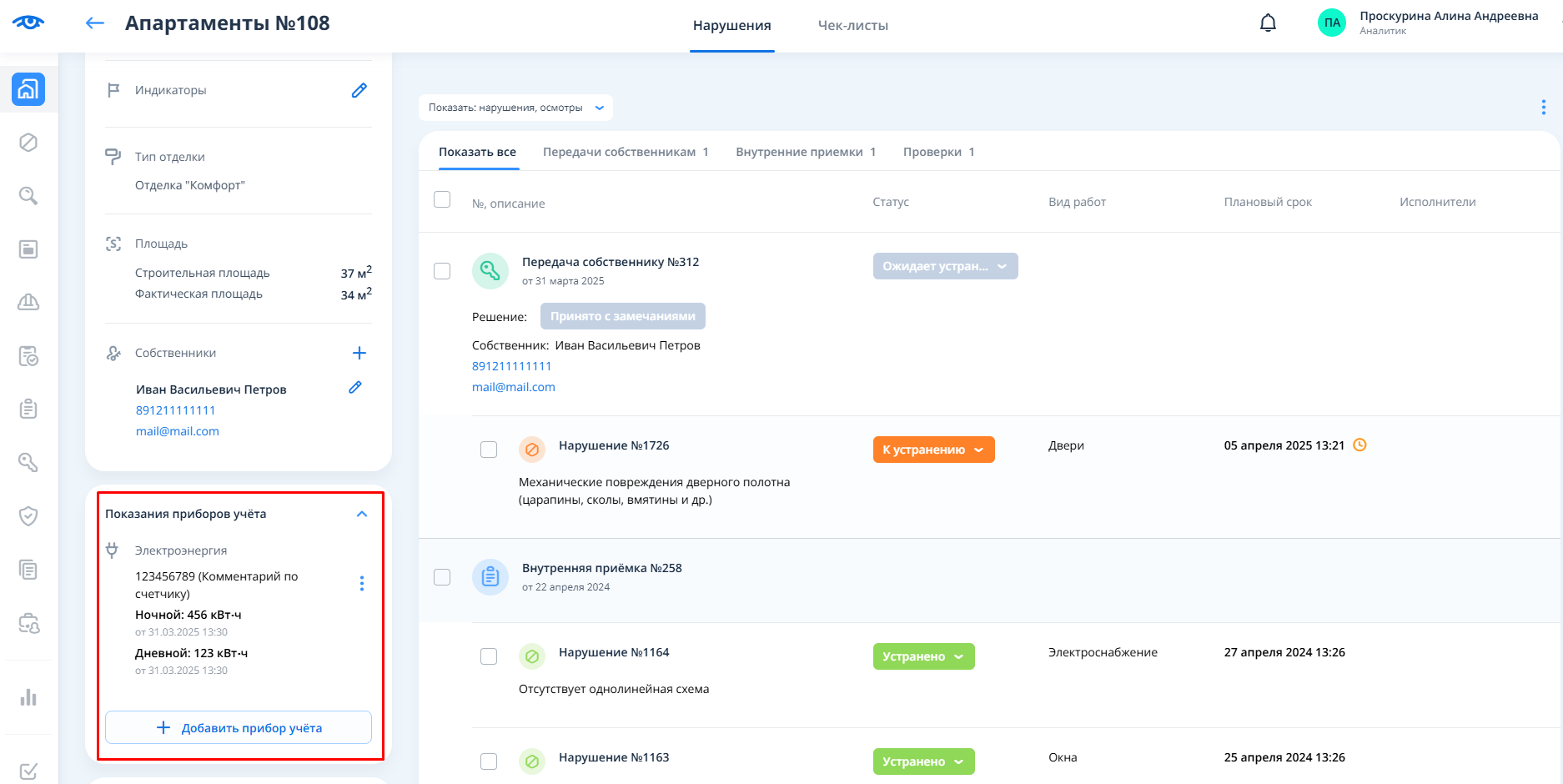Image resolution: width=1563 pixels, height=784 pixels.
Task: Click the back arrow next to Апартаменты №108
Action: (95, 23)
